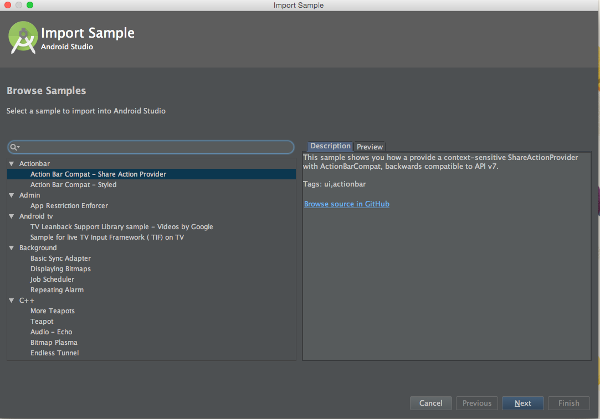Screen dimensions: 600x419
Task: Select Sample for live TV Input Framework
Action: 107,238
